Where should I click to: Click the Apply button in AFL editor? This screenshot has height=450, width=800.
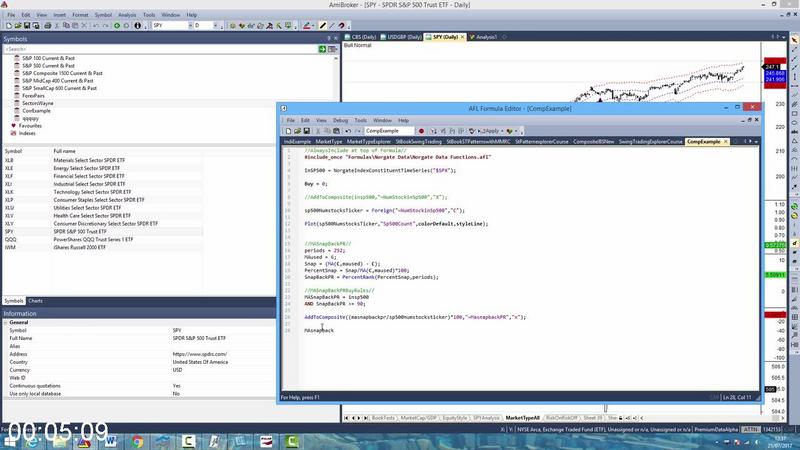(489, 131)
